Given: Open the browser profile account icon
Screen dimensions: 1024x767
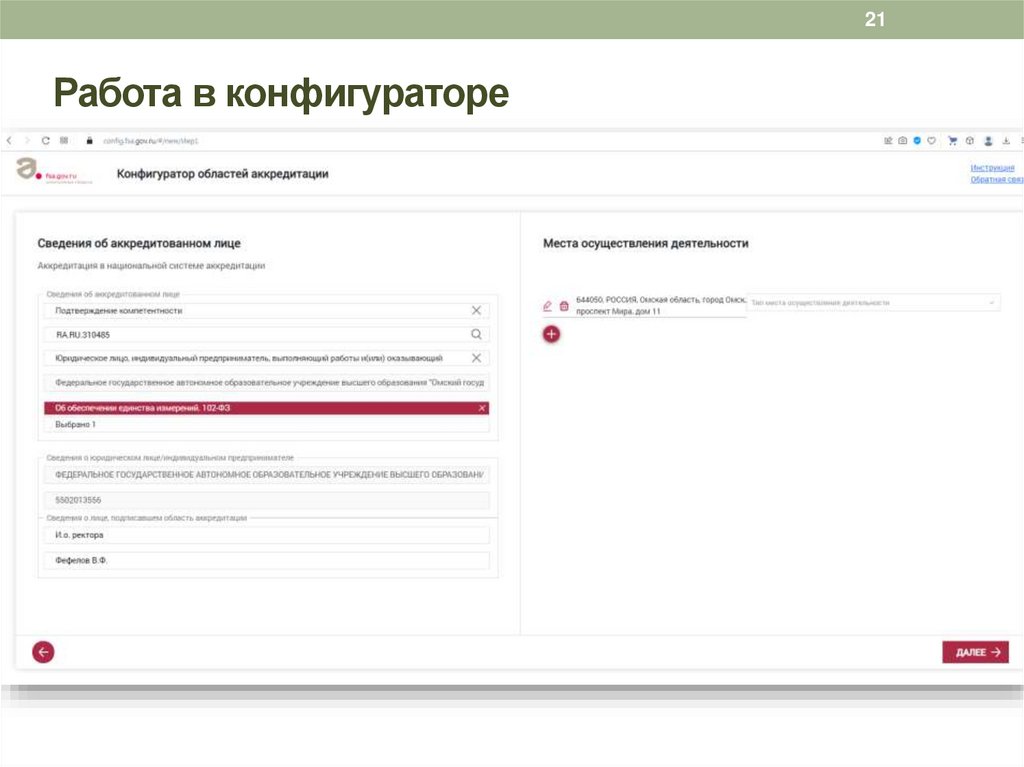Looking at the screenshot, I should click(x=986, y=140).
